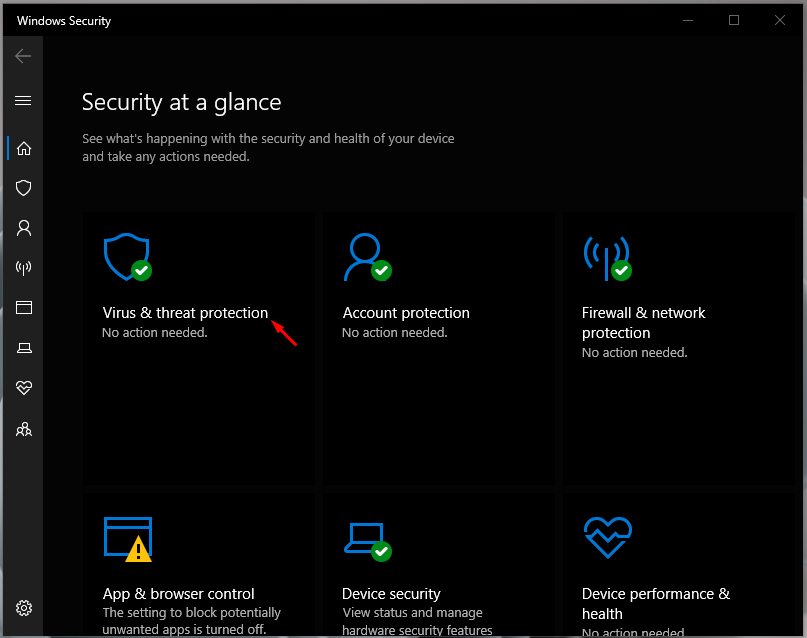Viewport: 807px width, 638px height.
Task: Open Settings gear at sidebar bottom
Action: [x=24, y=608]
